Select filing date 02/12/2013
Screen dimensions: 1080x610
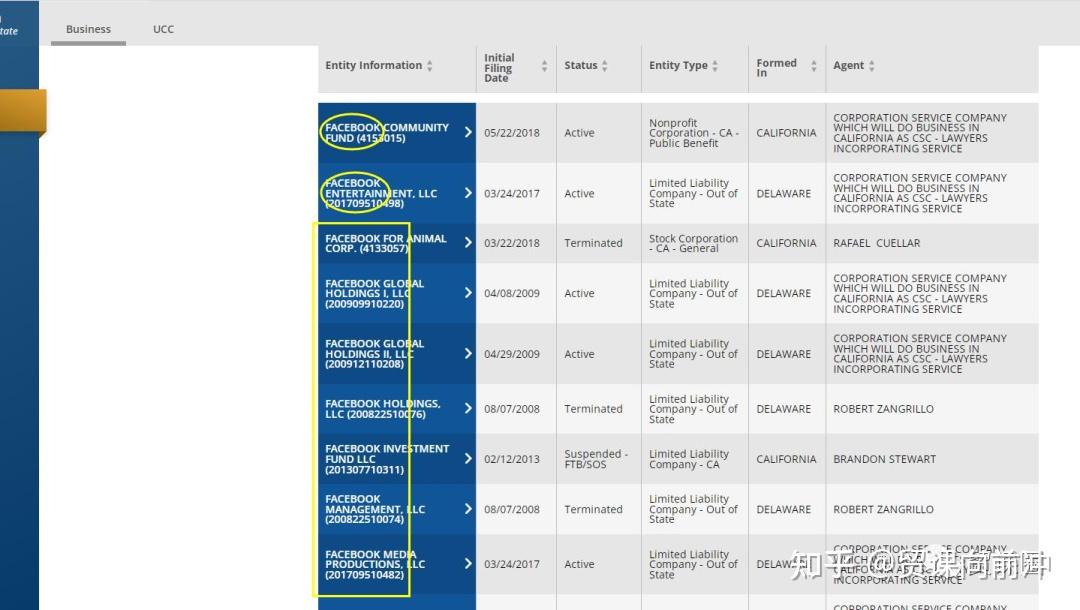[512, 459]
